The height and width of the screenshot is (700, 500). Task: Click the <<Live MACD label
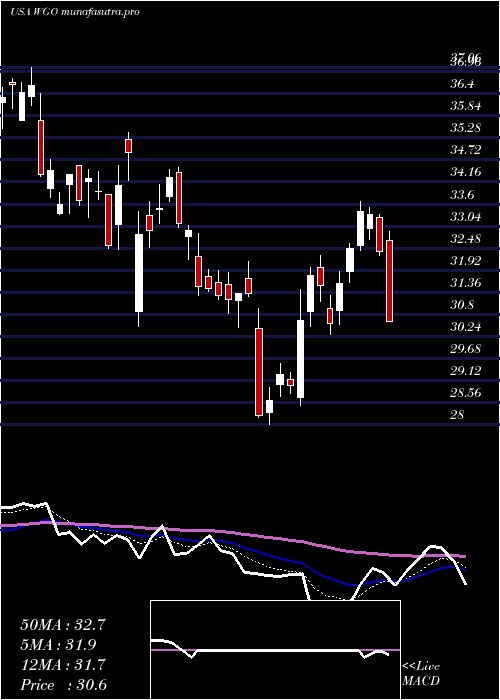coord(421,673)
